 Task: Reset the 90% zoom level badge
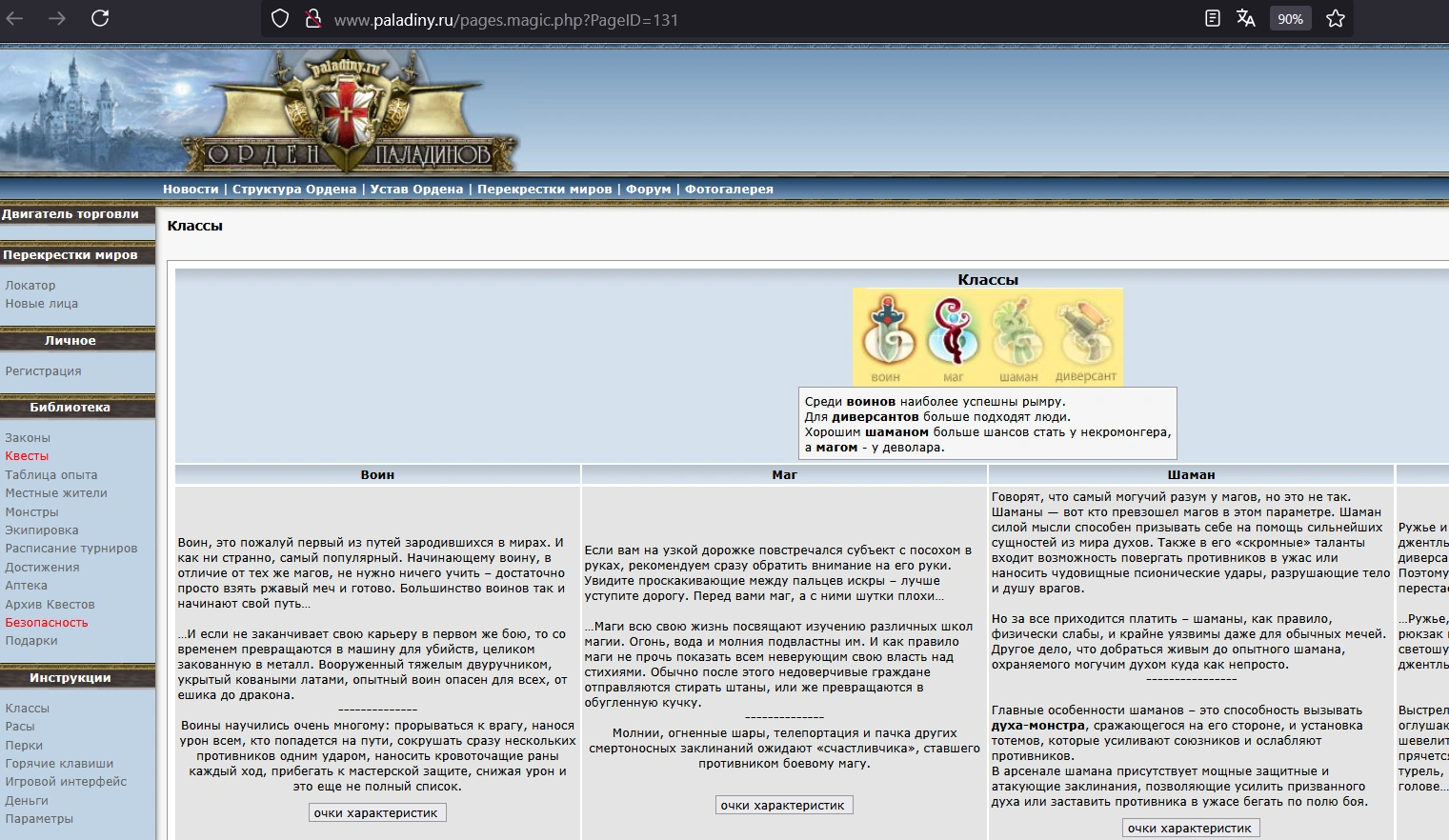[x=1290, y=19]
